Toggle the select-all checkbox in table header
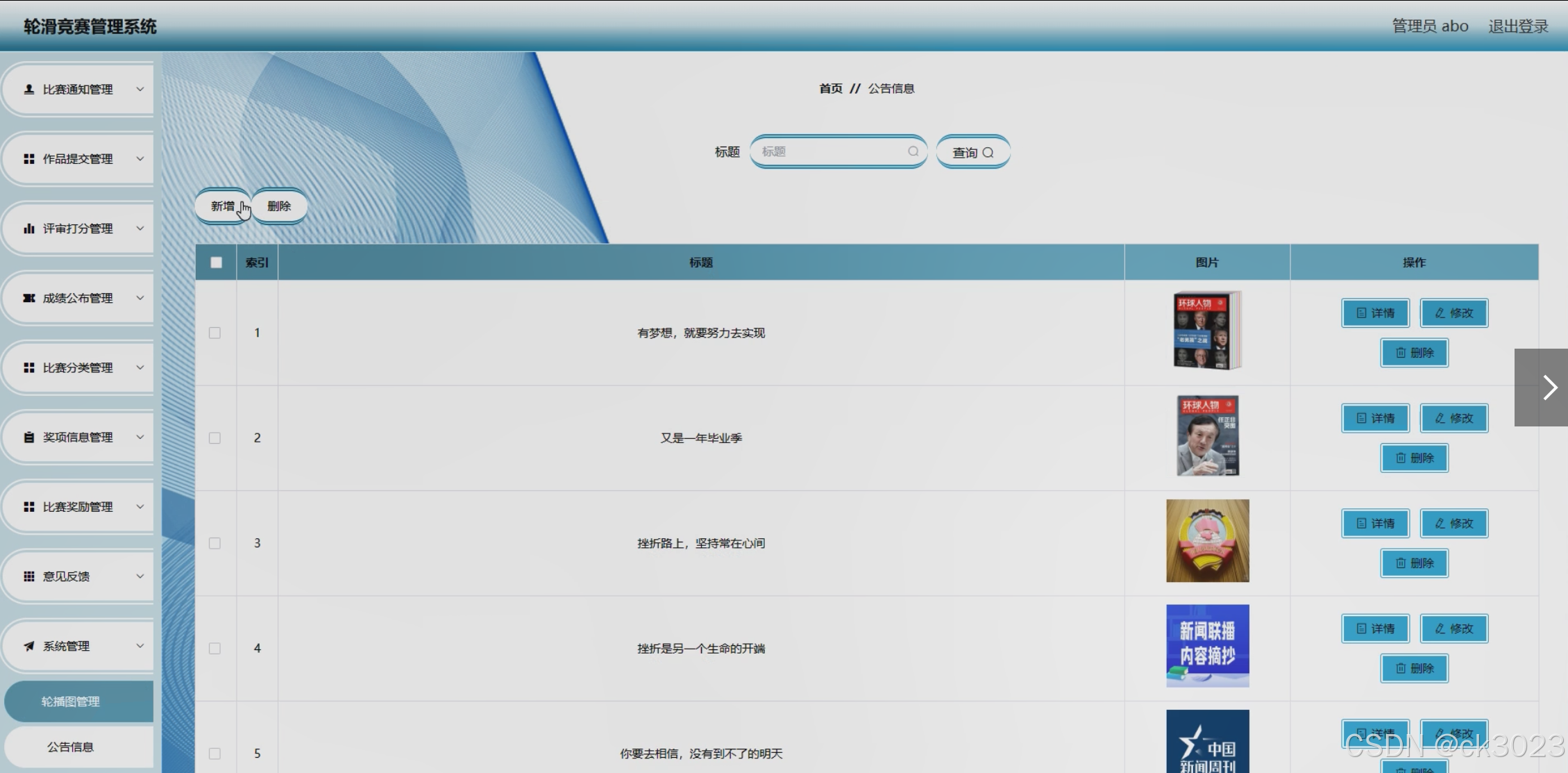The height and width of the screenshot is (773, 1568). coord(217,263)
